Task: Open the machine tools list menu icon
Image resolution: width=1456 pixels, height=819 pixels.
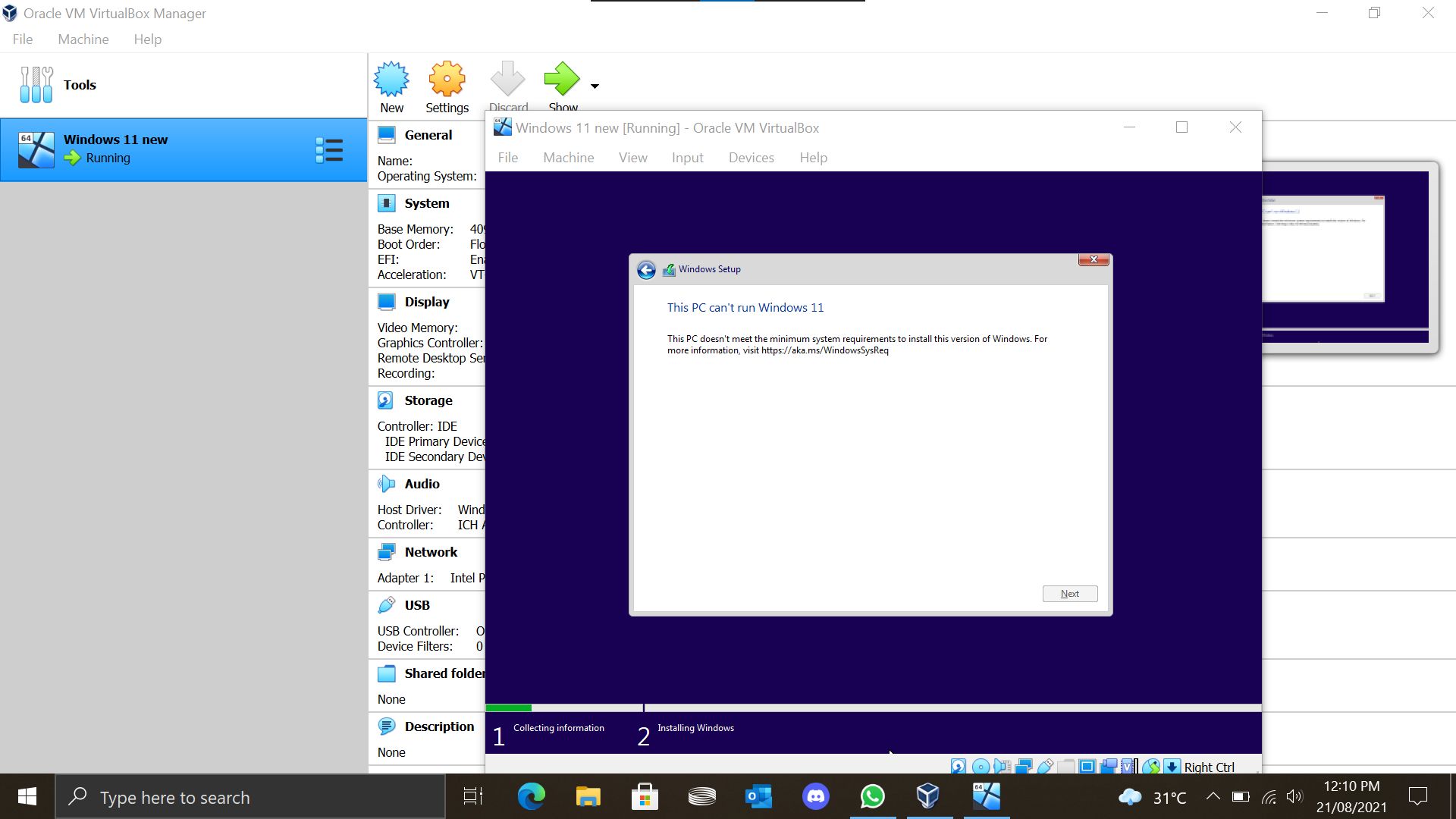Action: (x=329, y=149)
